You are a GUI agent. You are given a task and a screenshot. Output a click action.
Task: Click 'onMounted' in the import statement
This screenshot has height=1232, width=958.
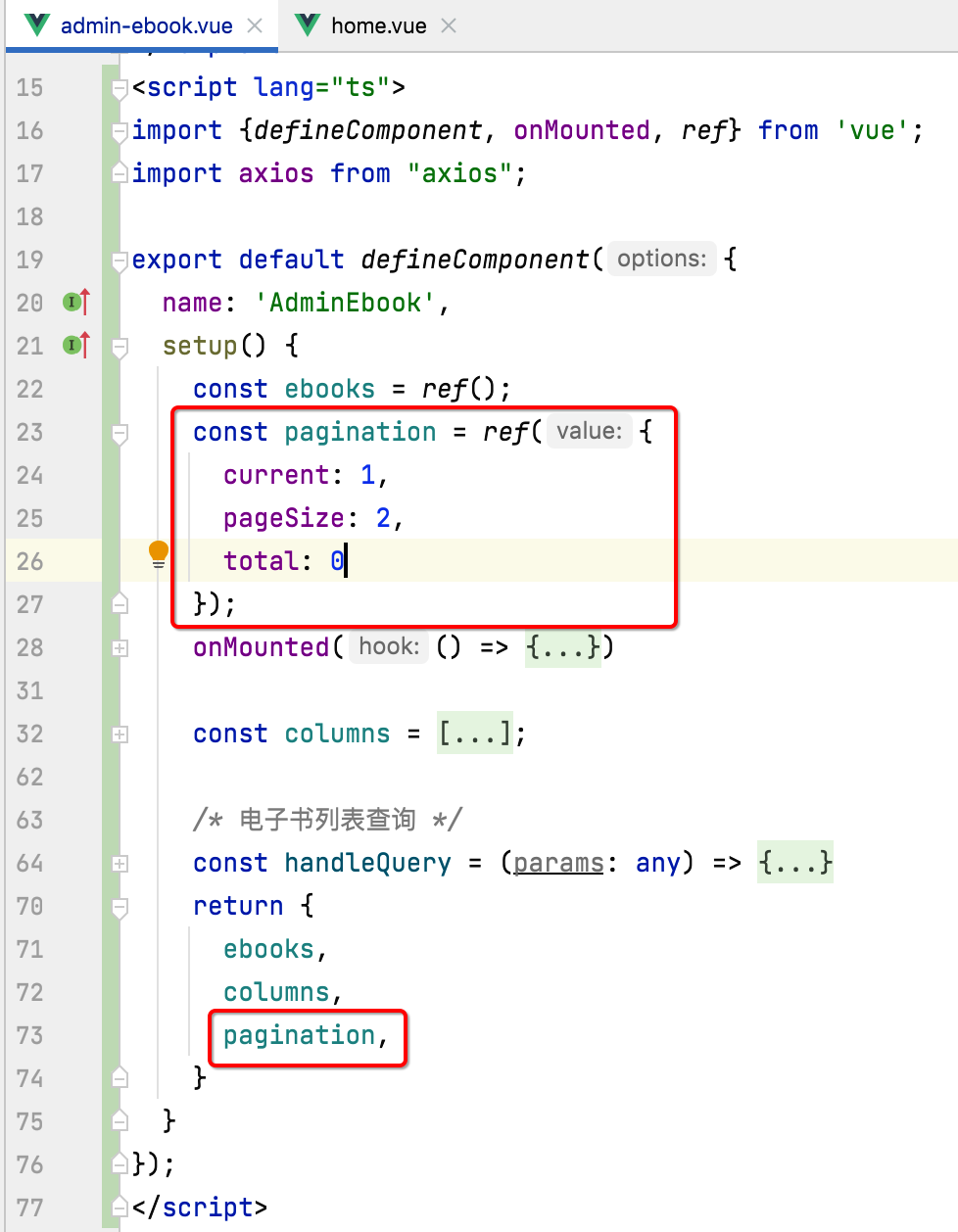[582, 130]
